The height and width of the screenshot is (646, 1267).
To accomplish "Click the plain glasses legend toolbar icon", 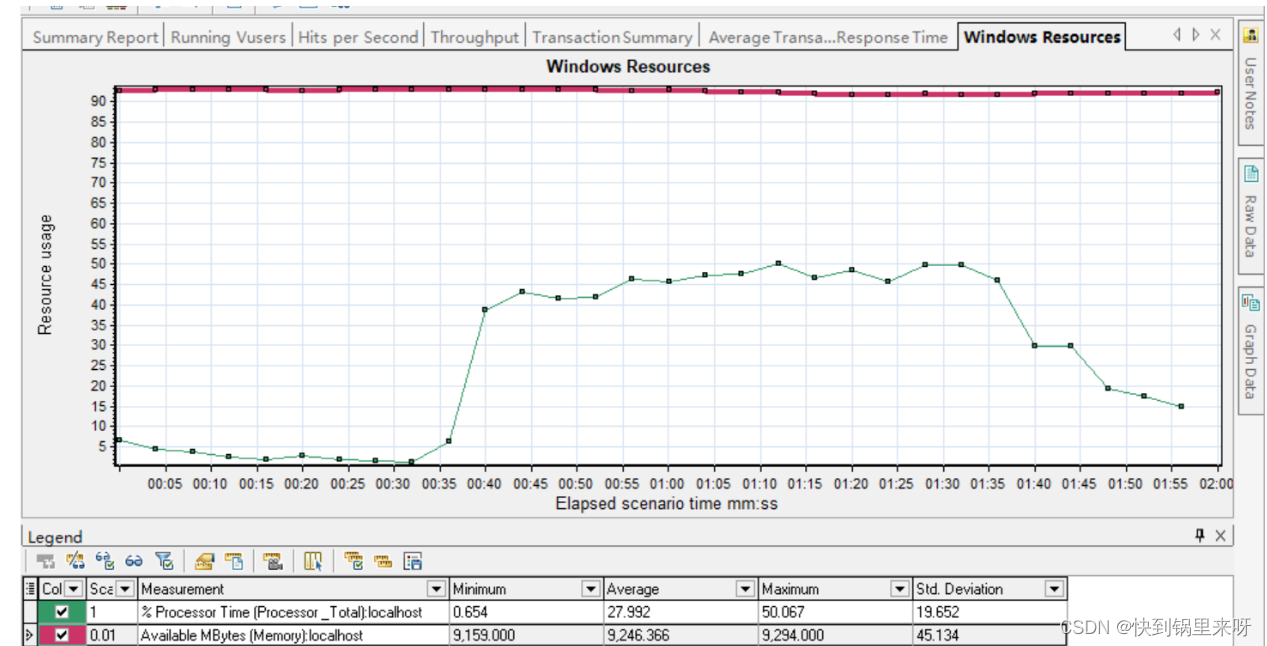I will pos(134,561).
